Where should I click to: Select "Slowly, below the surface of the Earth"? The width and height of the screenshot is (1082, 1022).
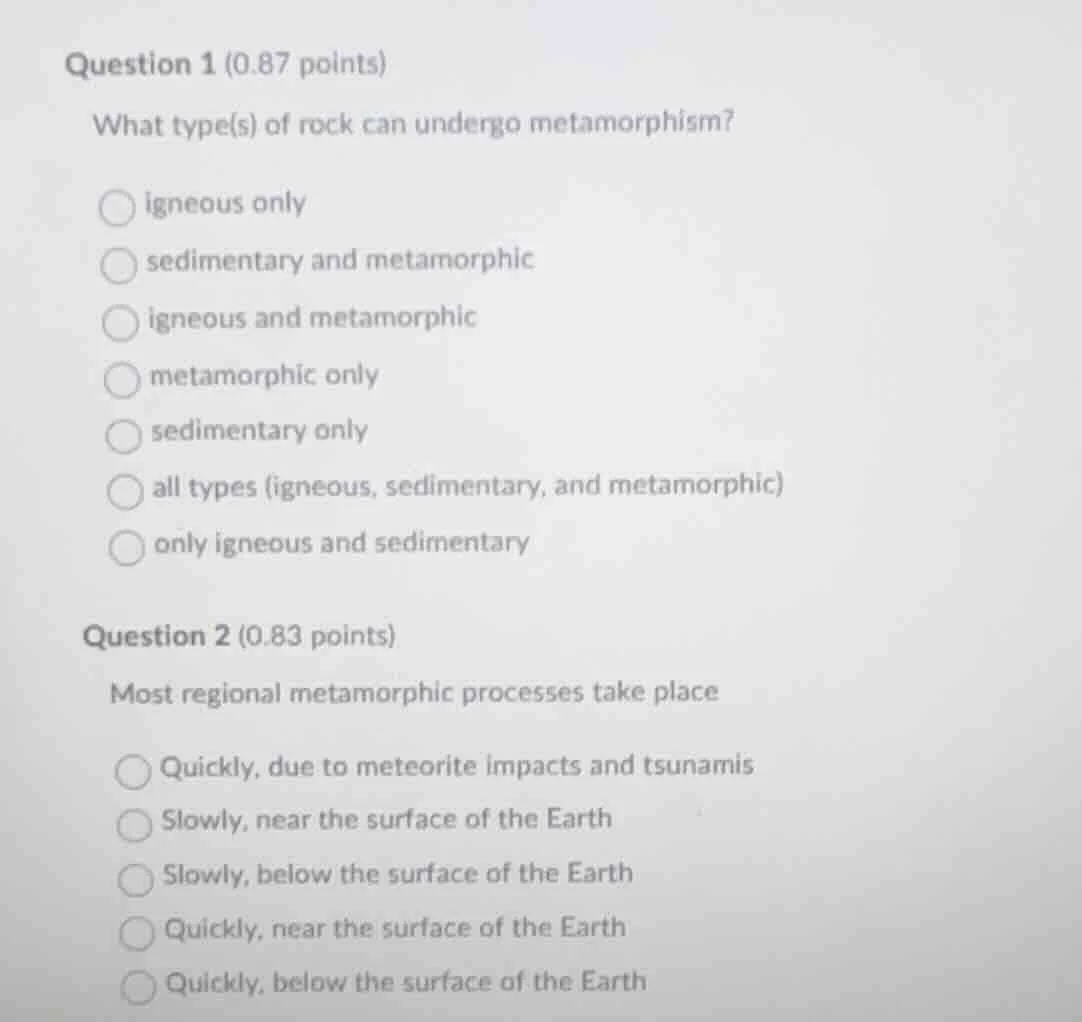135,881
